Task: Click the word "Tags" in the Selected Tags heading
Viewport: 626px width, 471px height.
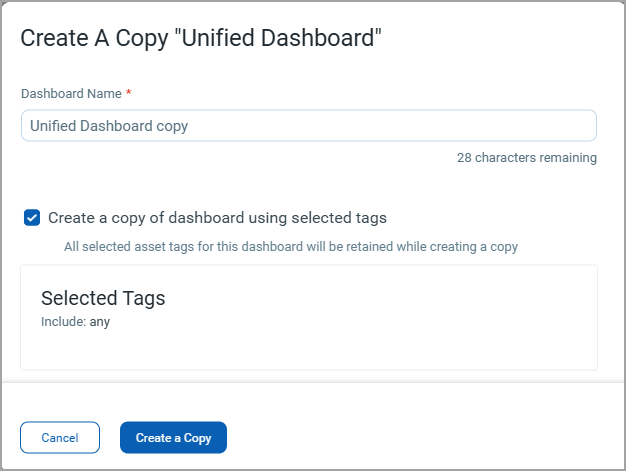Action: tap(144, 299)
